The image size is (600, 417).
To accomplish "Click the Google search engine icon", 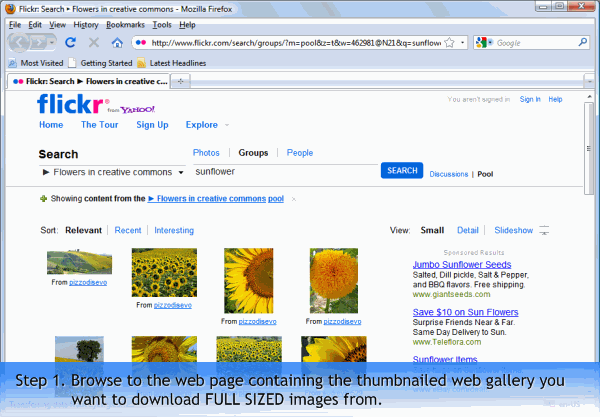I will 481,42.
